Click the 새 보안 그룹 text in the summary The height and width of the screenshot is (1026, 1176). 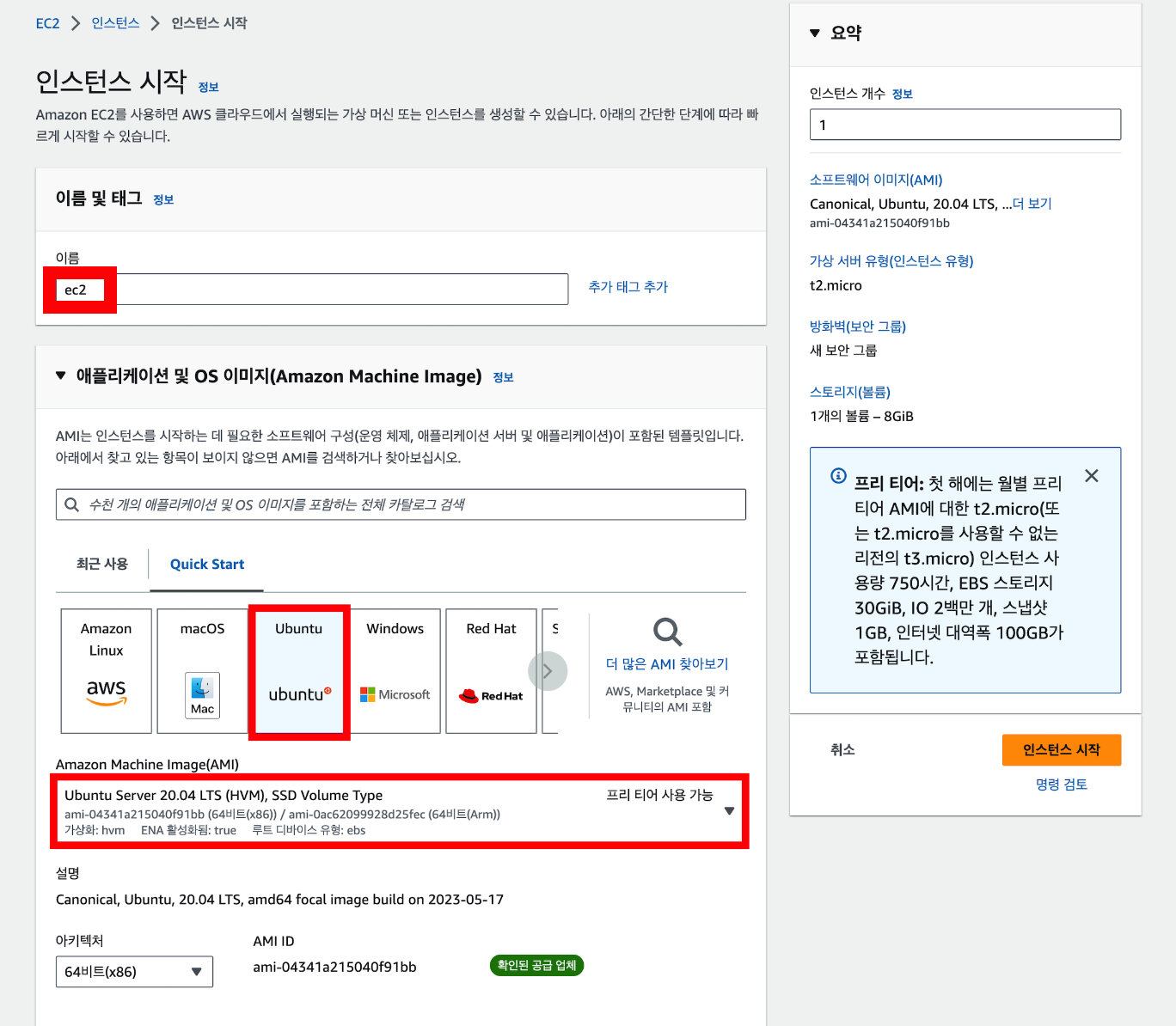843,351
